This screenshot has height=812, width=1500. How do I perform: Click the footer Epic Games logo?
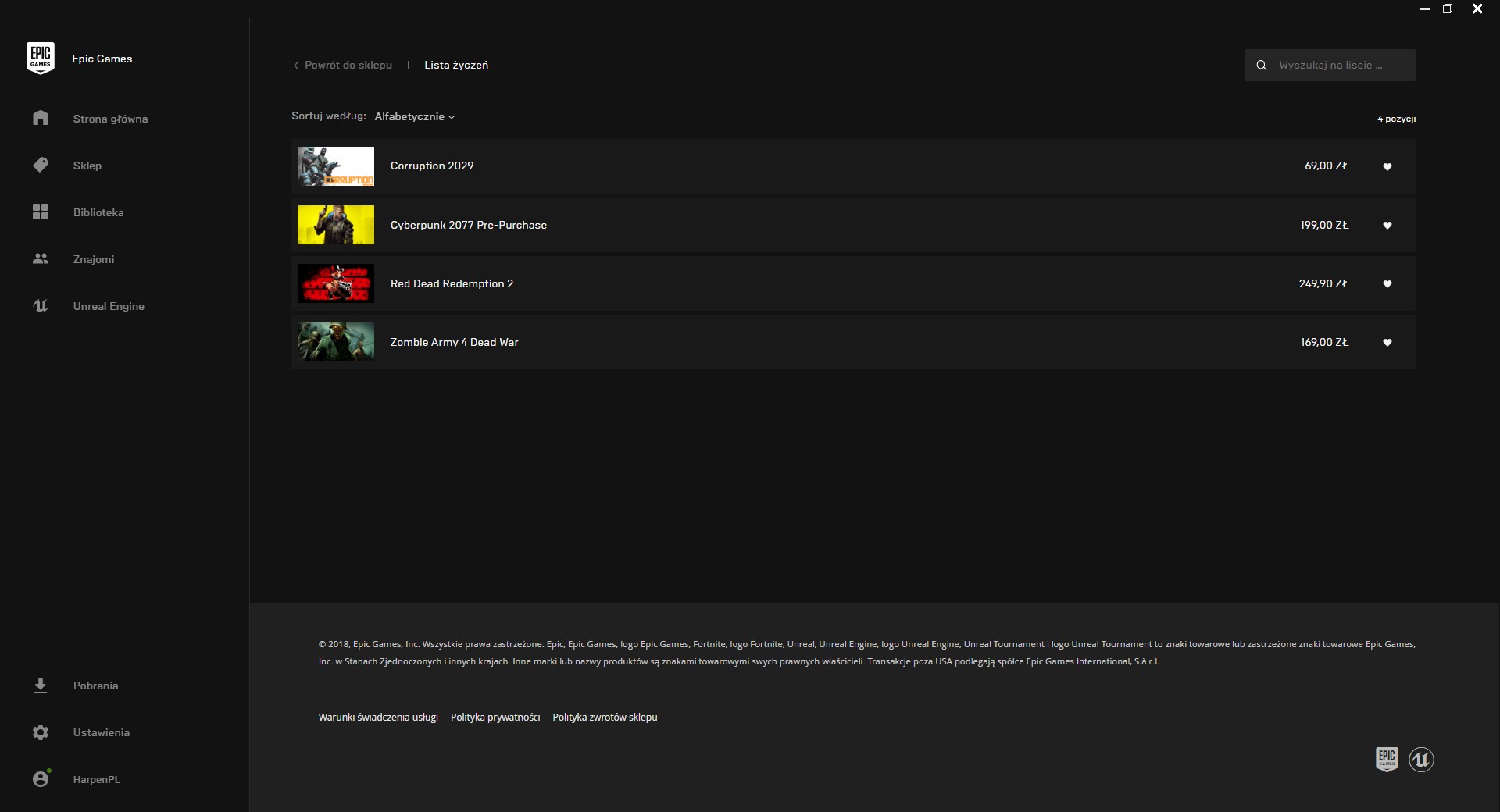1387,759
